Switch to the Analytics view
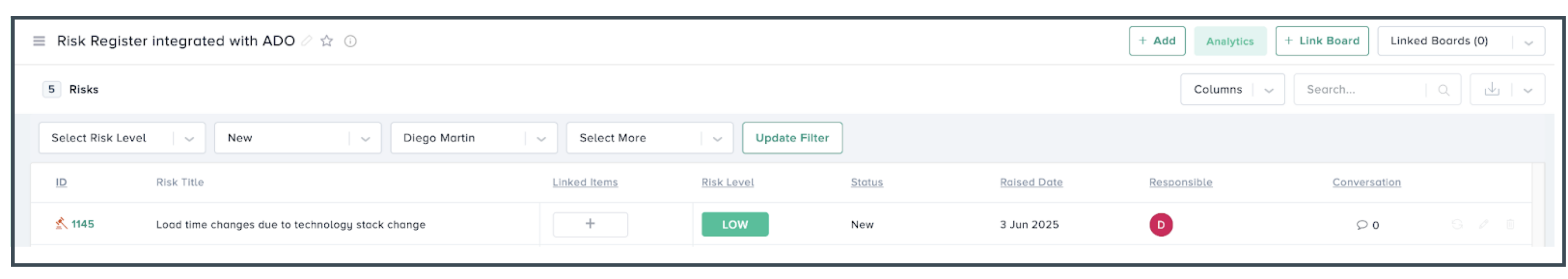Viewport: 1568px width, 279px height. pos(1230,42)
